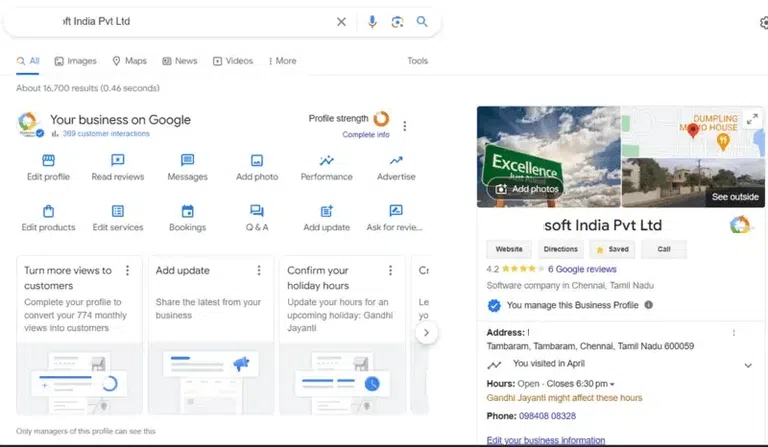
Task: Click the Add update icon
Action: tap(327, 211)
